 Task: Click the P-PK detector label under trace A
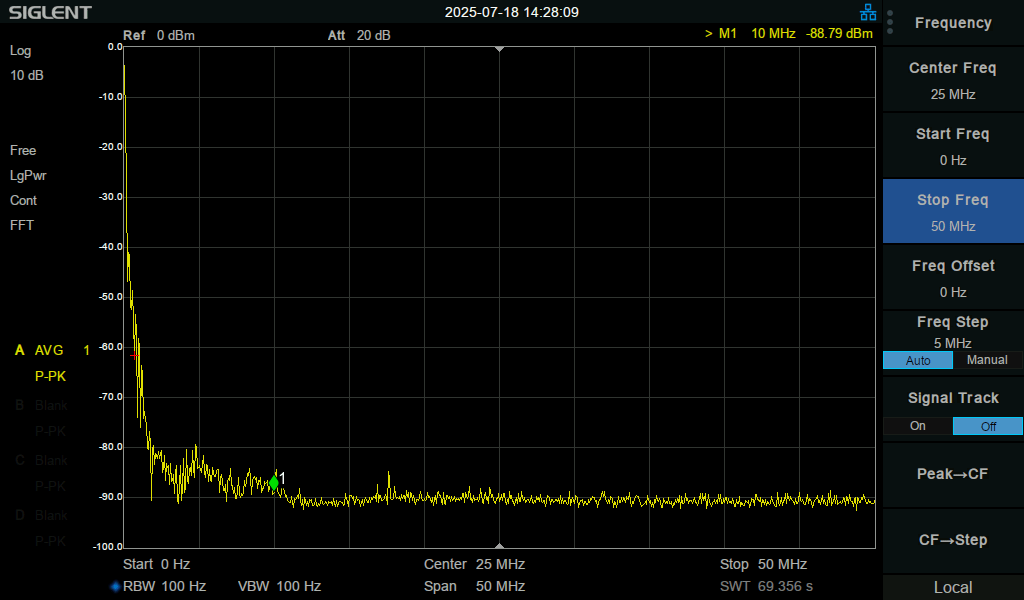click(50, 377)
